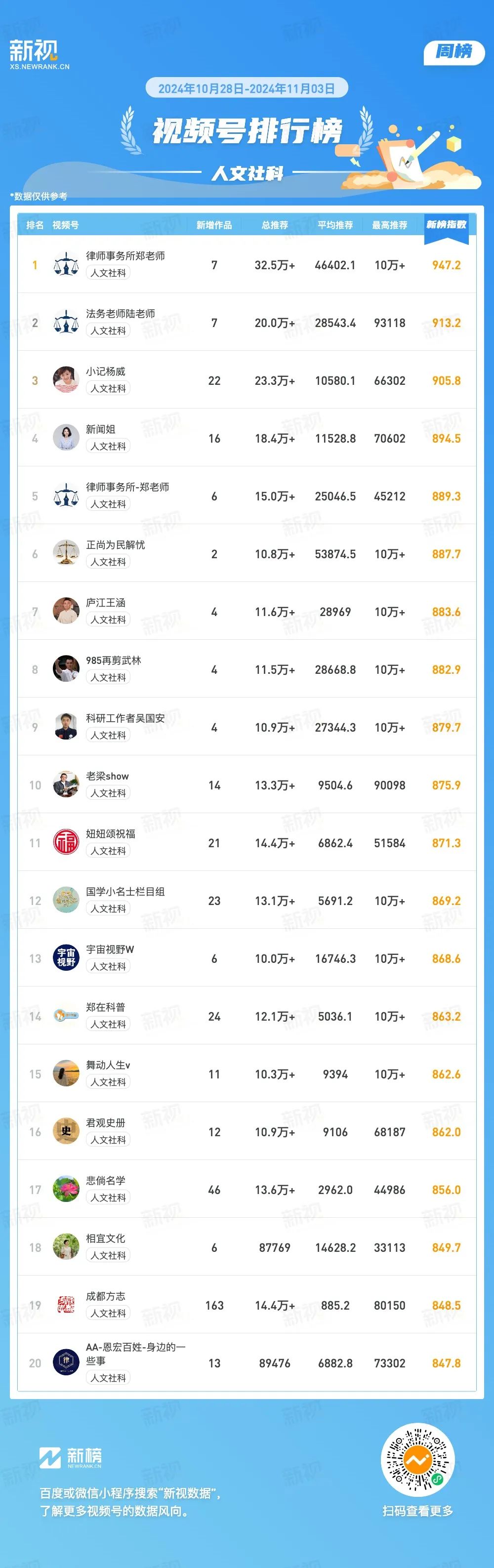
Task: Open the AA-恩宏百姓-身边的一些事 account name
Action: pos(135,1354)
